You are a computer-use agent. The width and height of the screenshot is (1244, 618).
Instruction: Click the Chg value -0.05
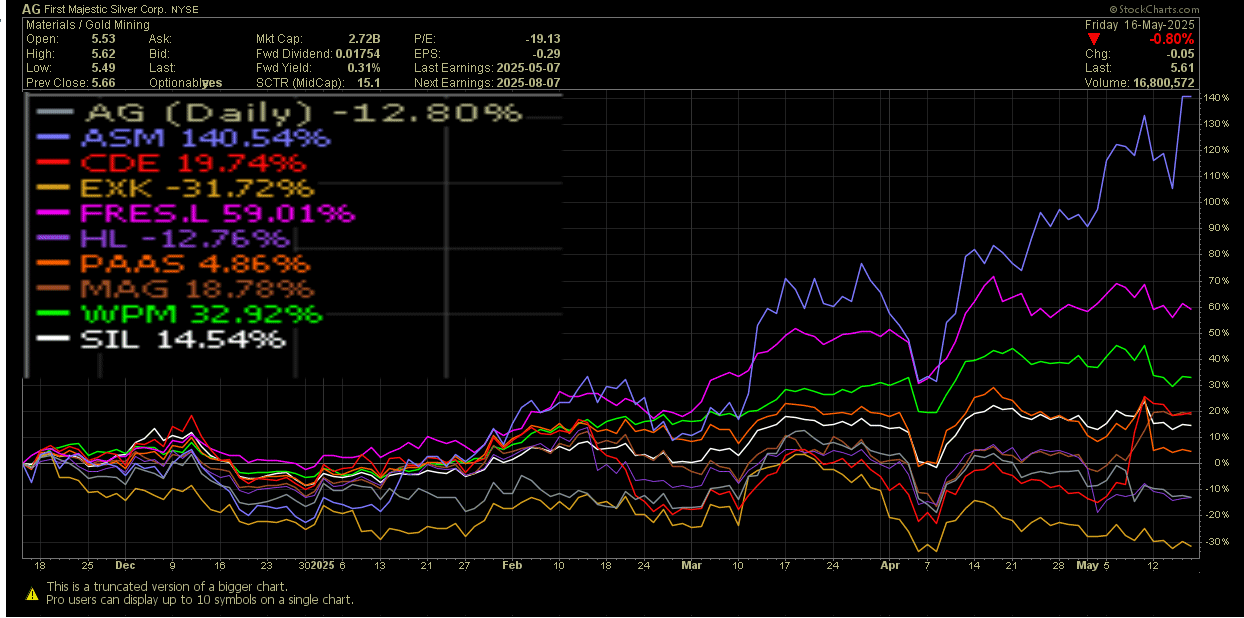click(x=1181, y=54)
